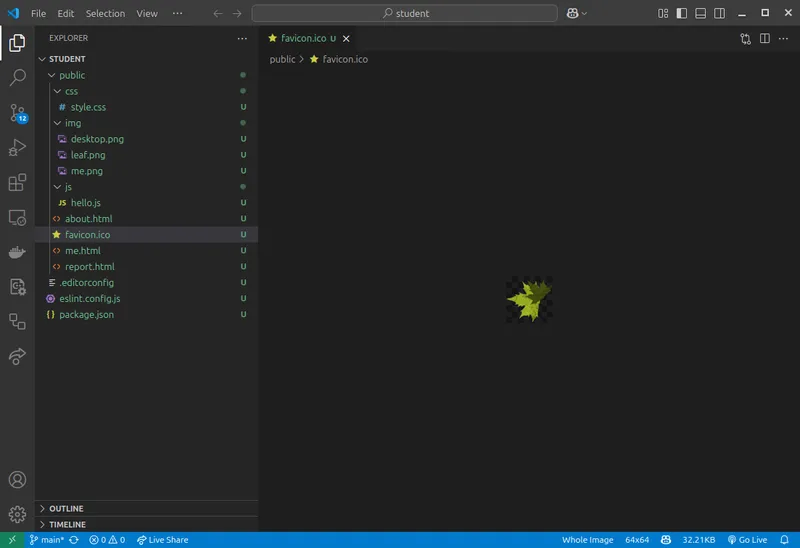800x548 pixels.
Task: Click 32.21KB file size indicator
Action: click(x=698, y=540)
